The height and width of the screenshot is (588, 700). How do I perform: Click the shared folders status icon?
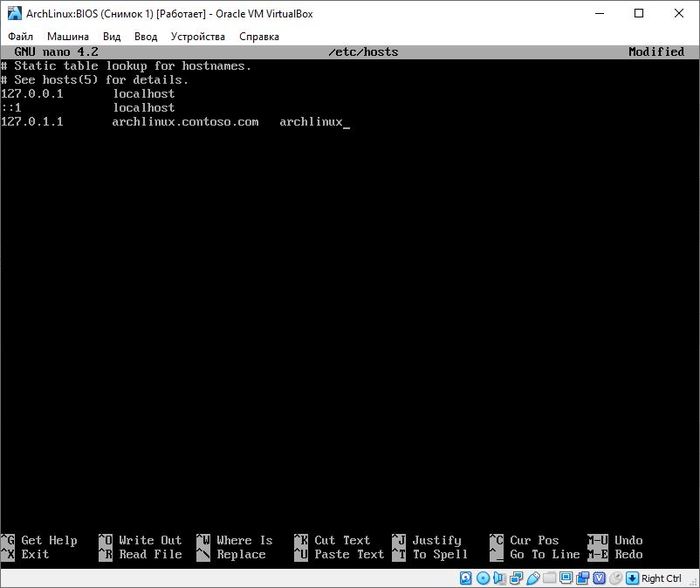point(550,578)
